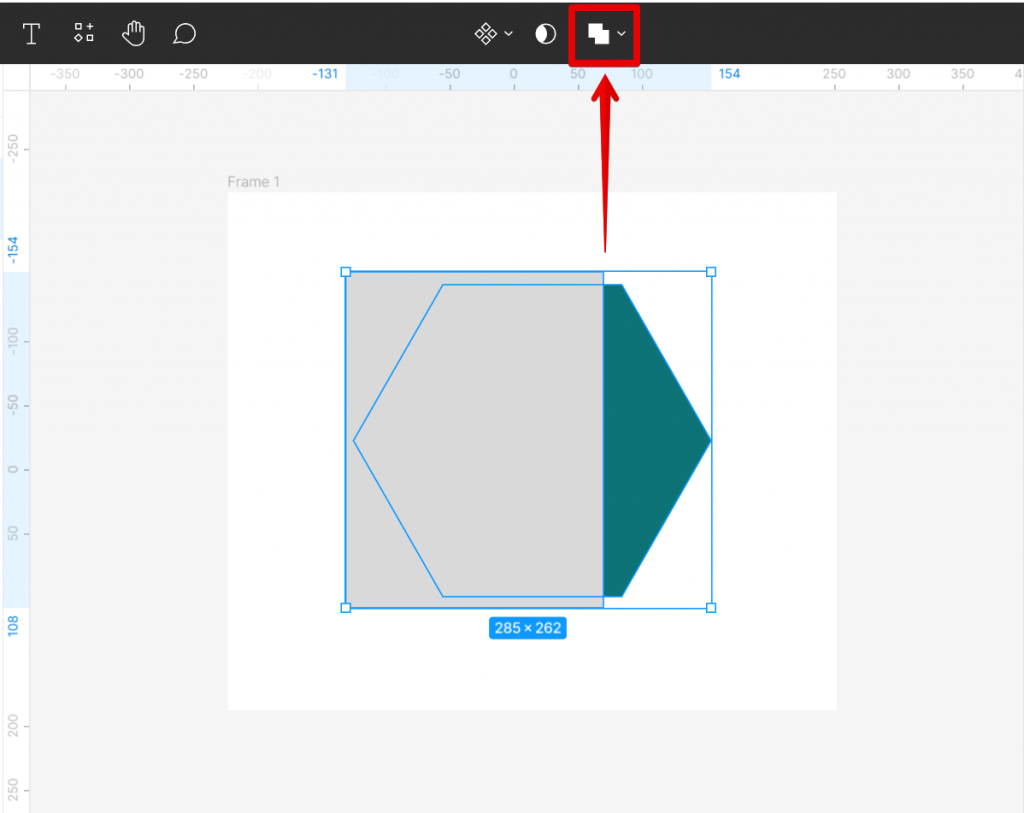Image resolution: width=1024 pixels, height=813 pixels.
Task: Open the dropdown beside the diamond icon
Action: click(x=506, y=33)
